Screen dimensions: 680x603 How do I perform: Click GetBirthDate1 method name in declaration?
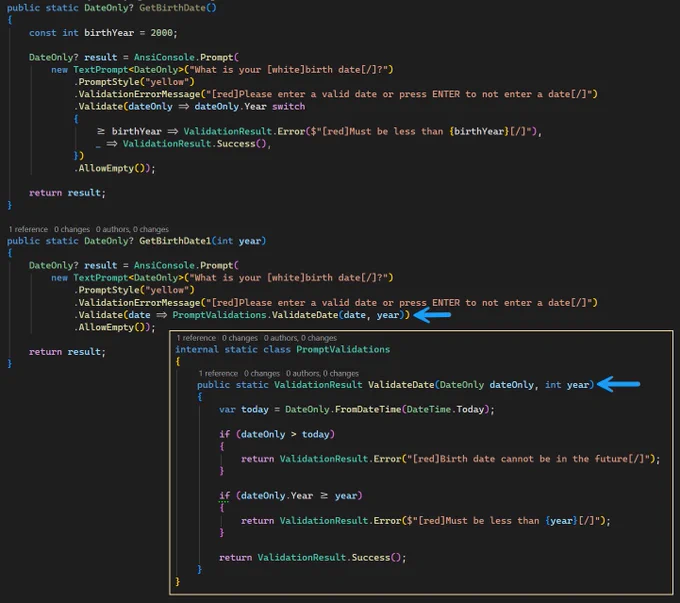click(175, 241)
